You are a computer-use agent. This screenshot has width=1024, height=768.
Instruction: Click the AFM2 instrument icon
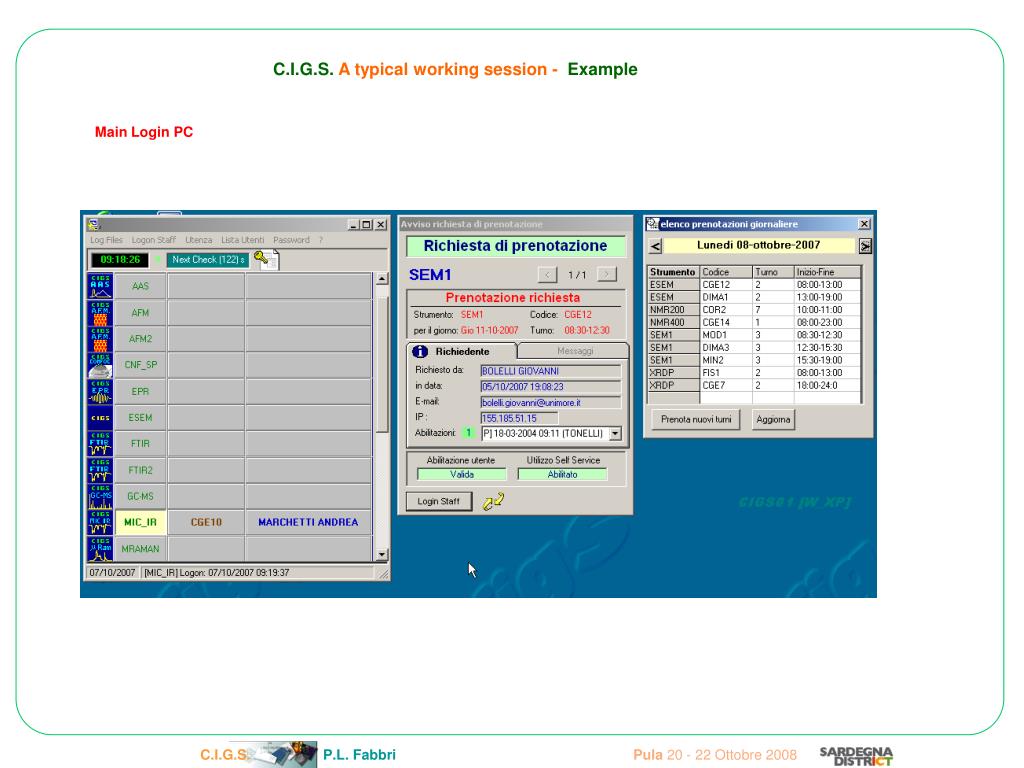click(x=100, y=339)
